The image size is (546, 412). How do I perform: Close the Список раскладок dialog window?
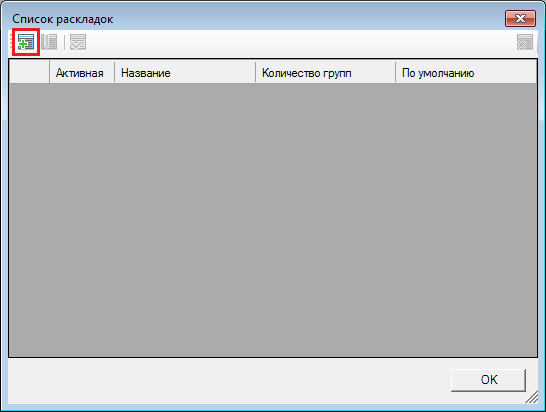coord(520,18)
